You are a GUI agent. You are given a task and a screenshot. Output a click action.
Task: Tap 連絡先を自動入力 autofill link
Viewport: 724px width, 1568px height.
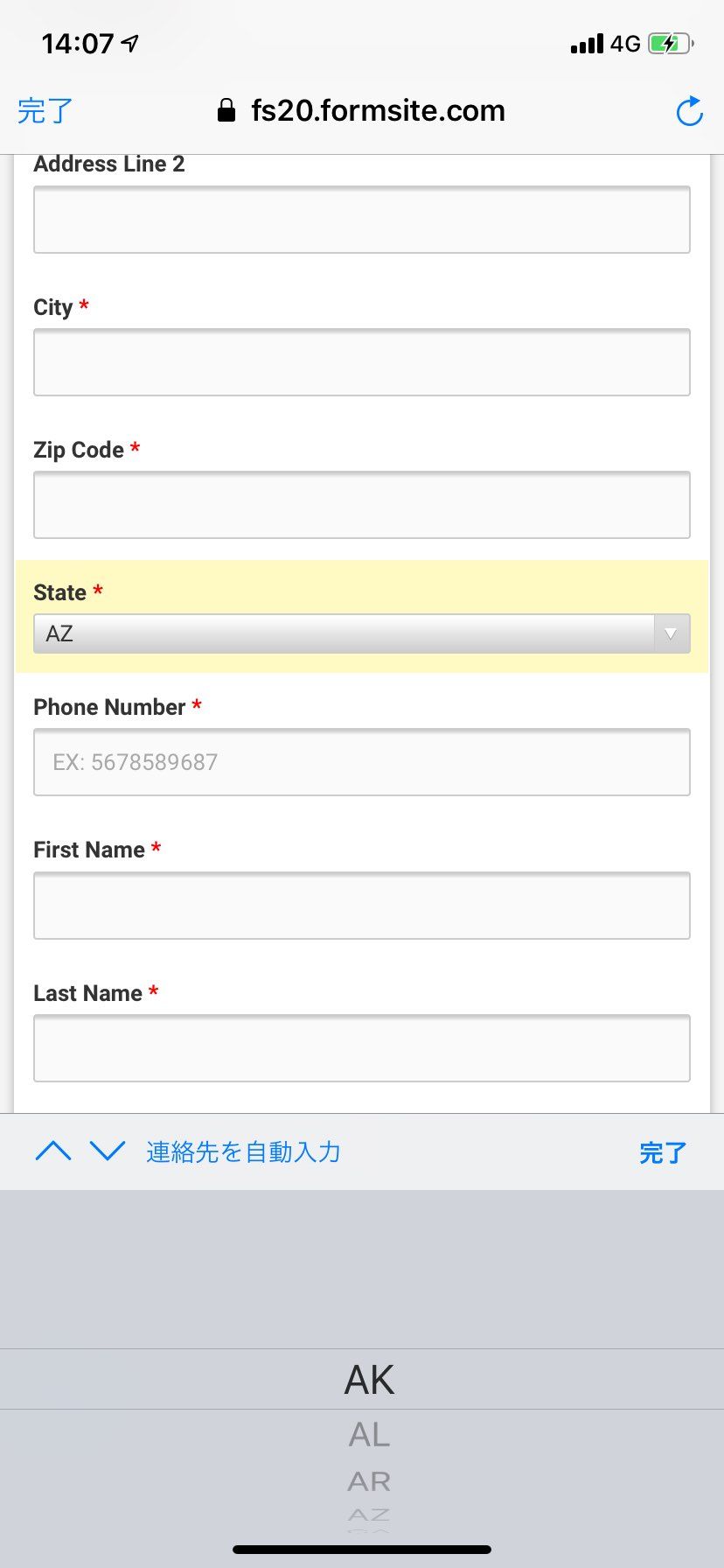tap(243, 1151)
